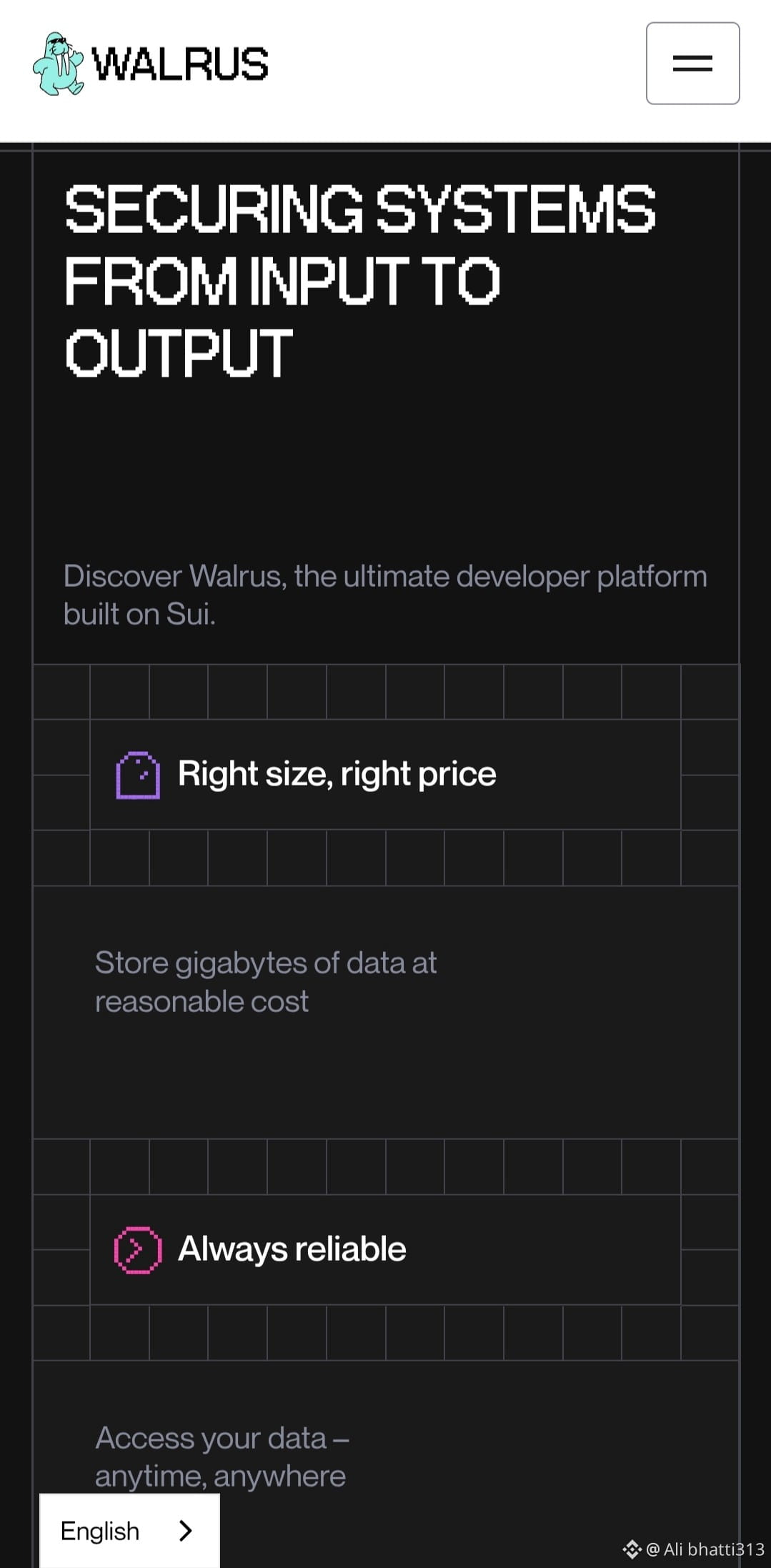771x1568 pixels.
Task: Click Access your data anytime text
Action: (x=222, y=1457)
